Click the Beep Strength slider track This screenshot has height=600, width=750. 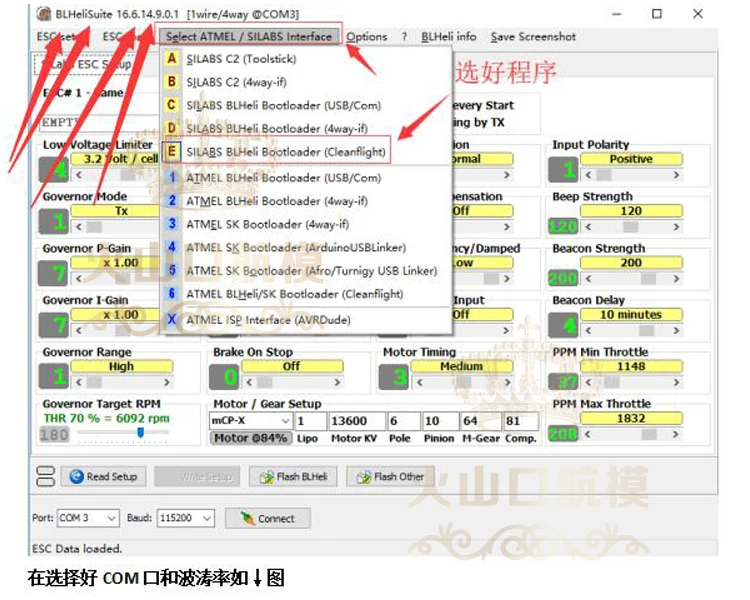[x=632, y=227]
